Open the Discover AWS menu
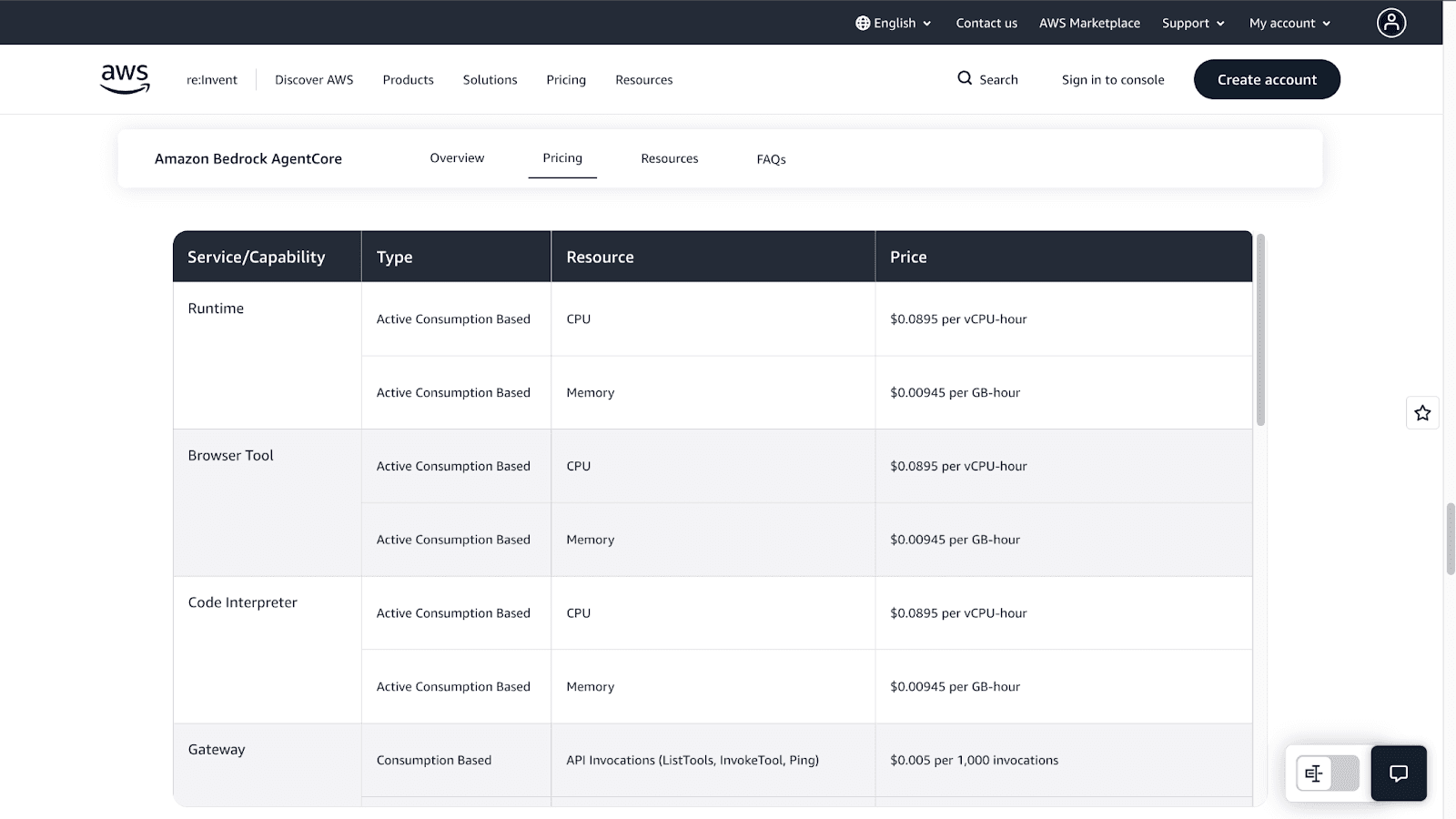The width and height of the screenshot is (1456, 819). pos(314,80)
